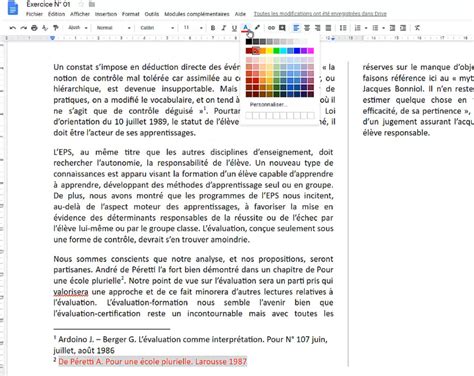
Task: Open the Format menu
Action: (130, 14)
